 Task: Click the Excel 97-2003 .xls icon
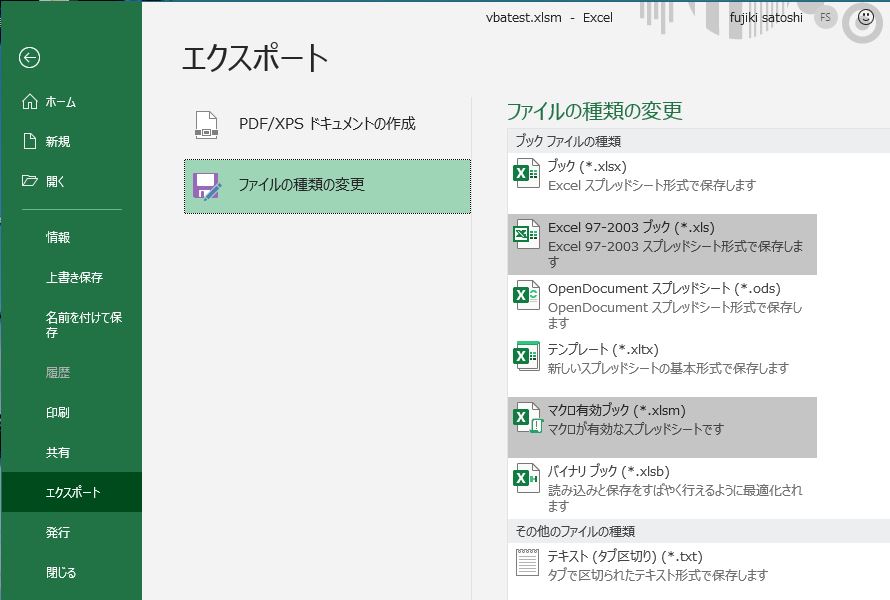pyautogui.click(x=526, y=234)
